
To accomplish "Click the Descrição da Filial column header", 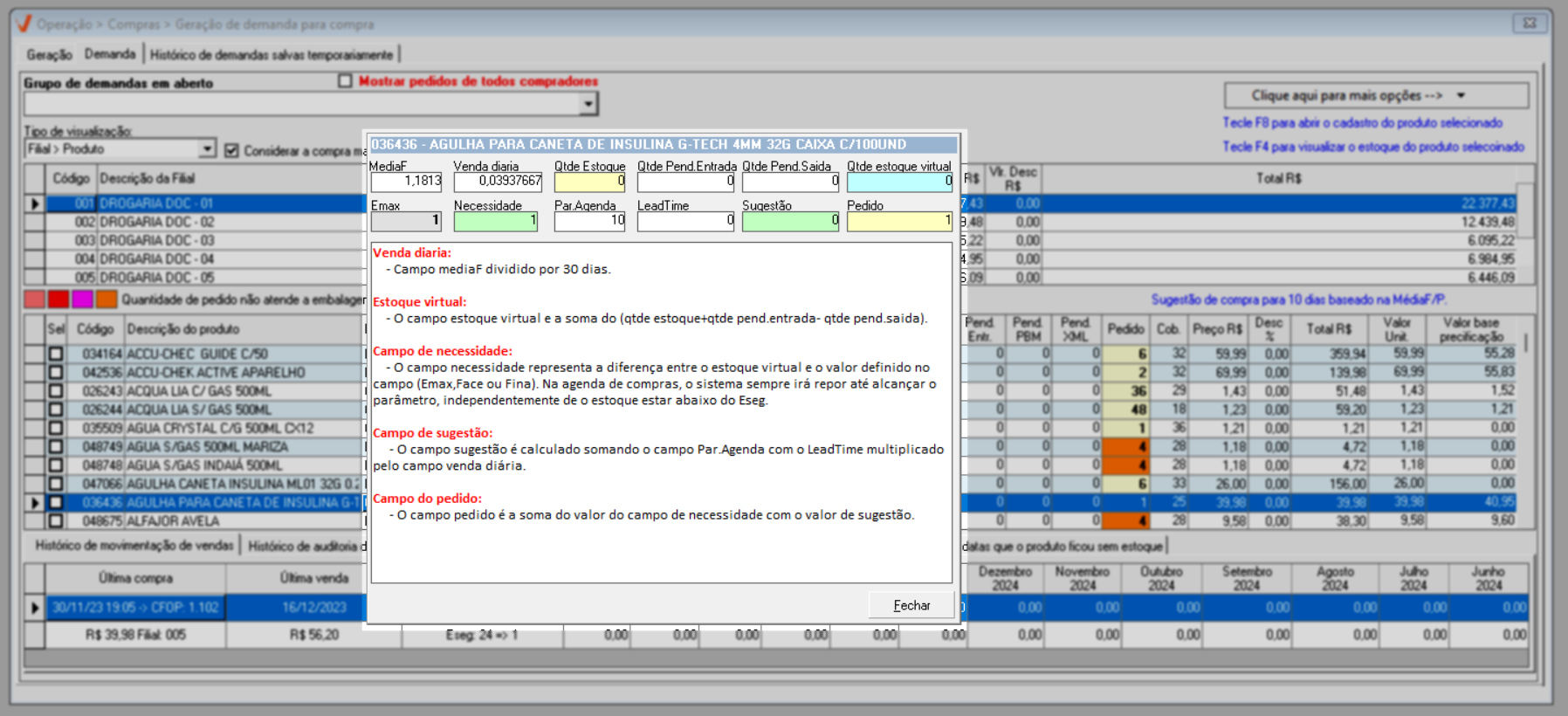I will [147, 178].
